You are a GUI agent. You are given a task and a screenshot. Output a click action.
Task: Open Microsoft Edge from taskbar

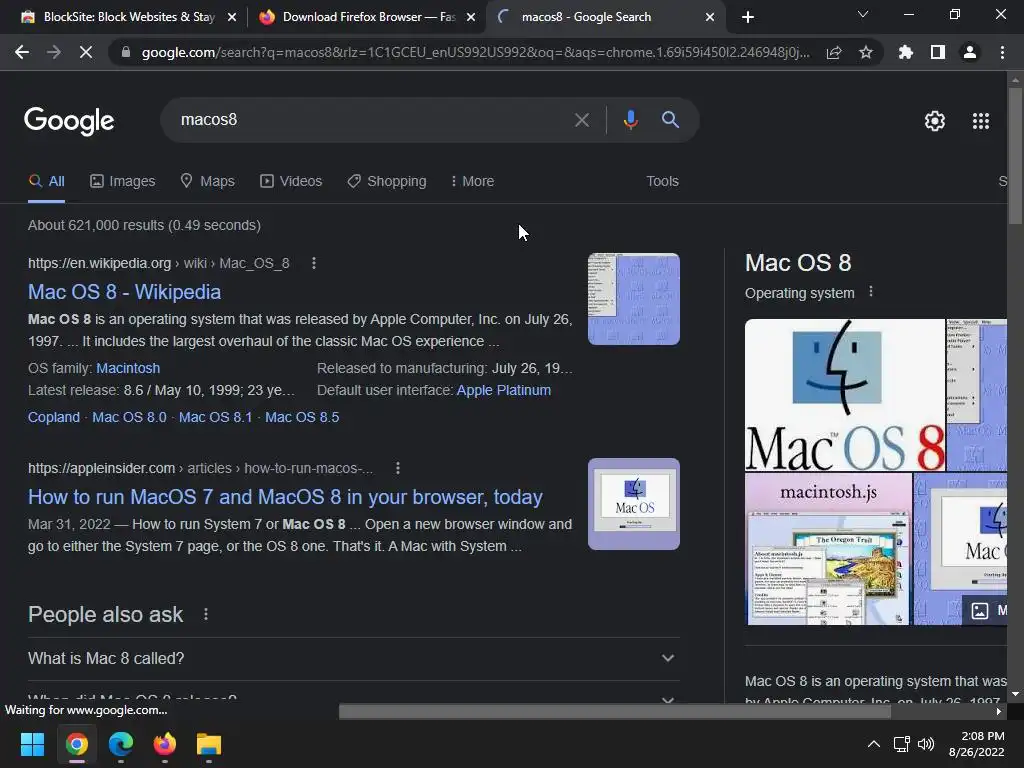[x=121, y=744]
